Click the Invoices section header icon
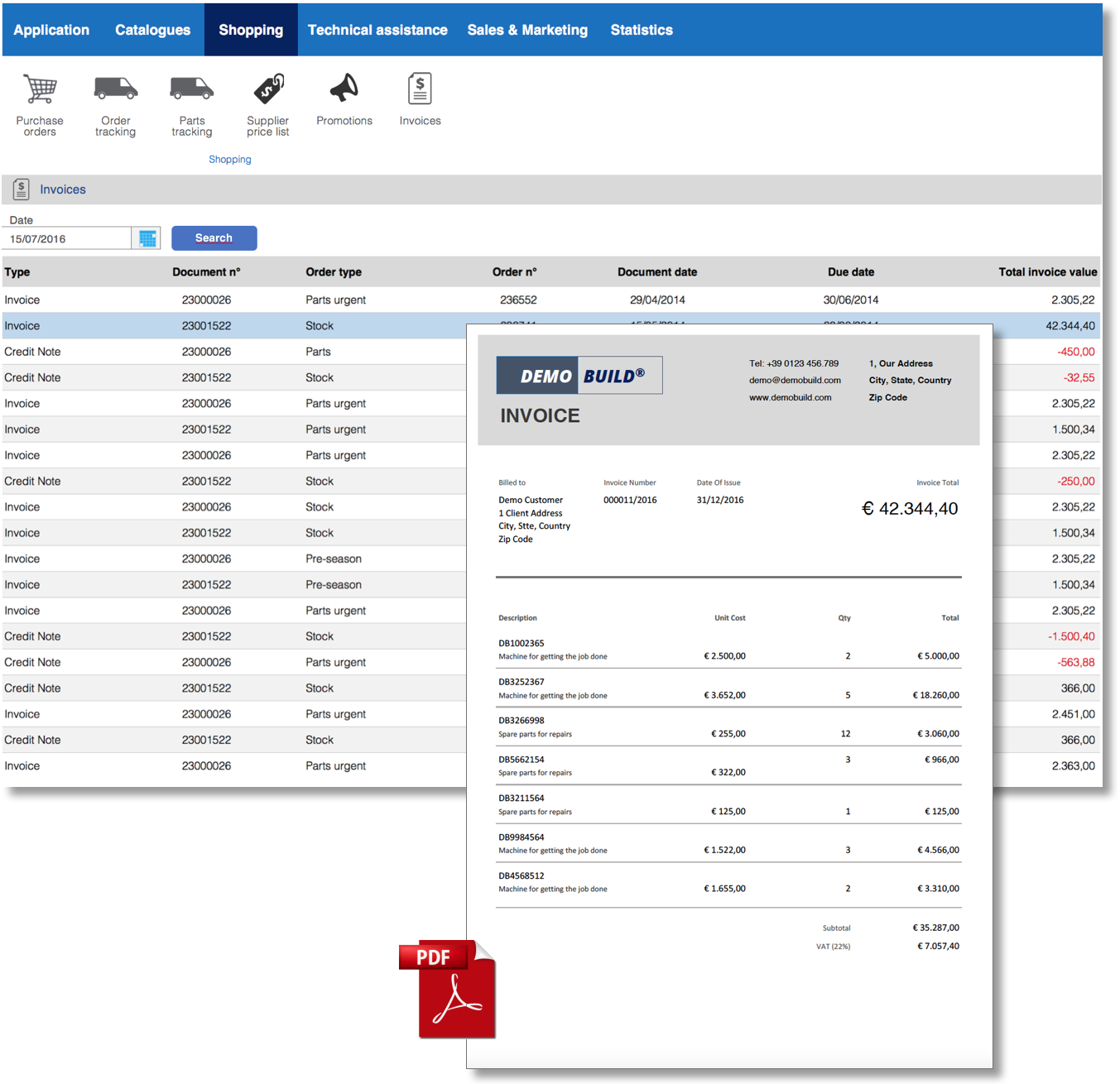 (22, 189)
